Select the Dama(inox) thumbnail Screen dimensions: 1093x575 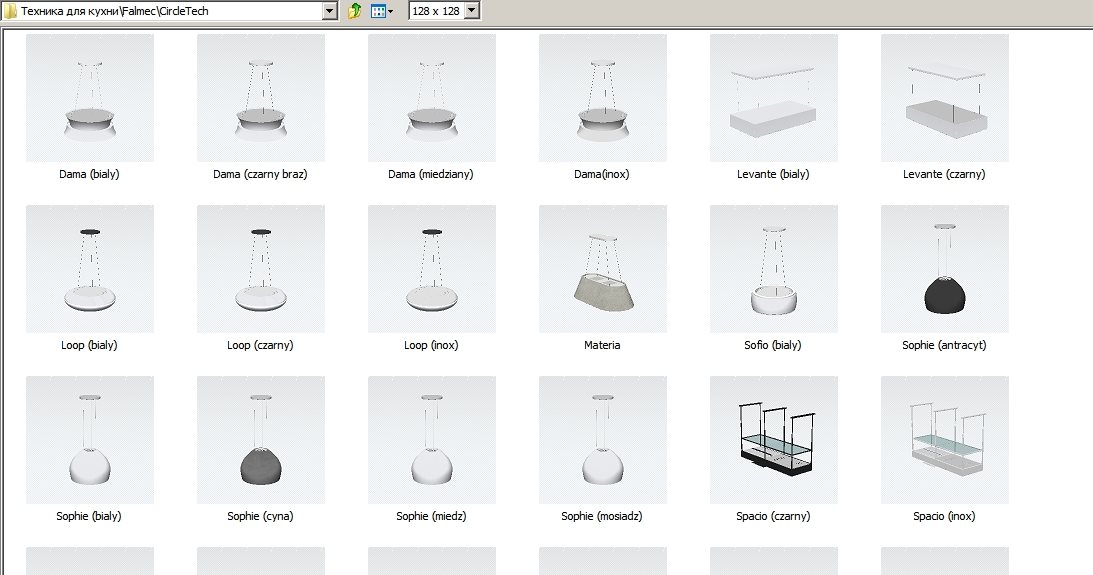point(603,98)
